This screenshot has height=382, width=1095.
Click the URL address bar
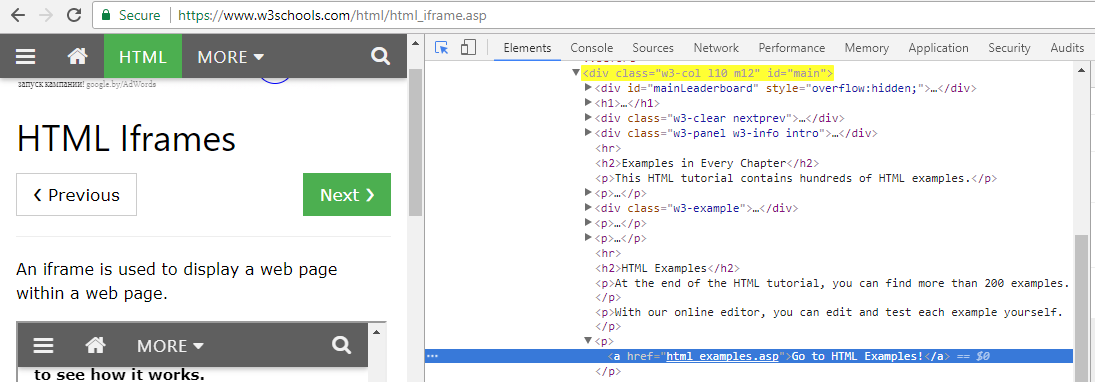click(x=594, y=15)
